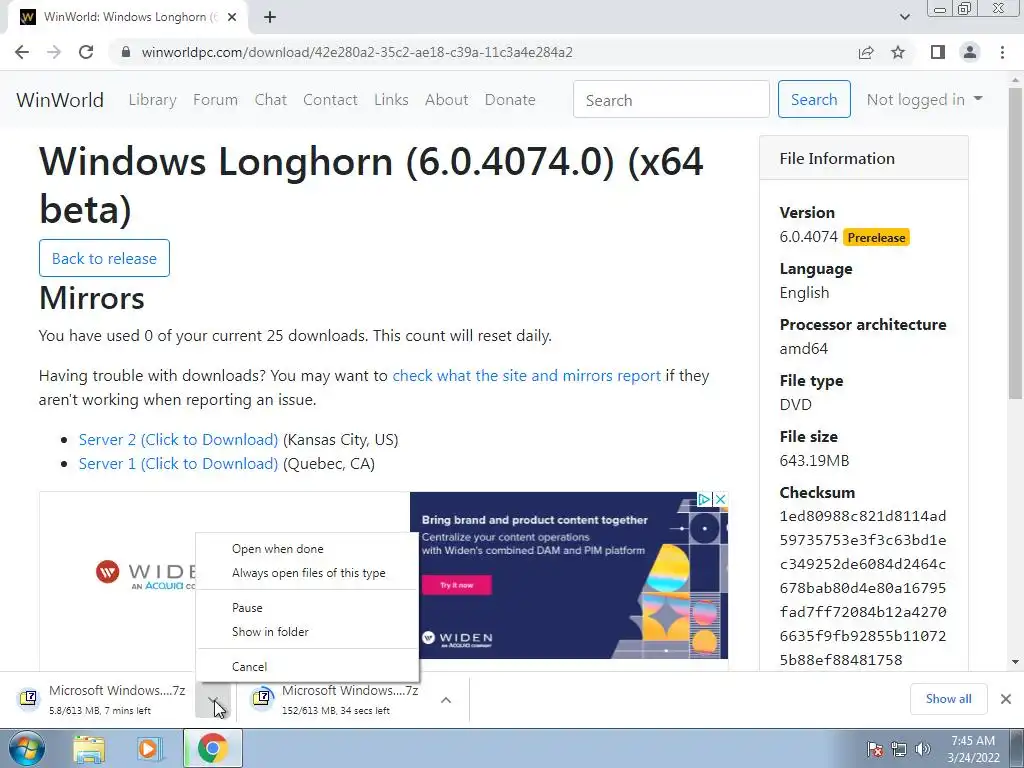Open the Contact nav link
The image size is (1024, 768).
point(330,100)
